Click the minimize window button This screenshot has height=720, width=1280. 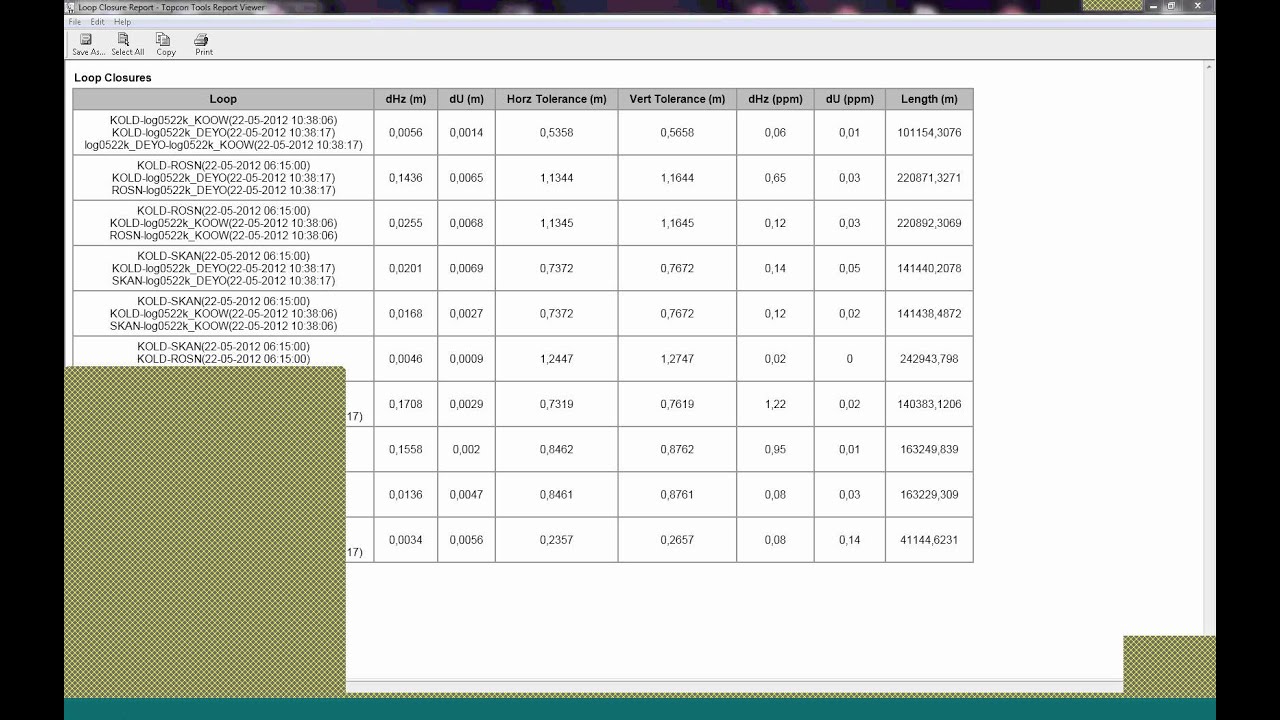(x=1153, y=6)
